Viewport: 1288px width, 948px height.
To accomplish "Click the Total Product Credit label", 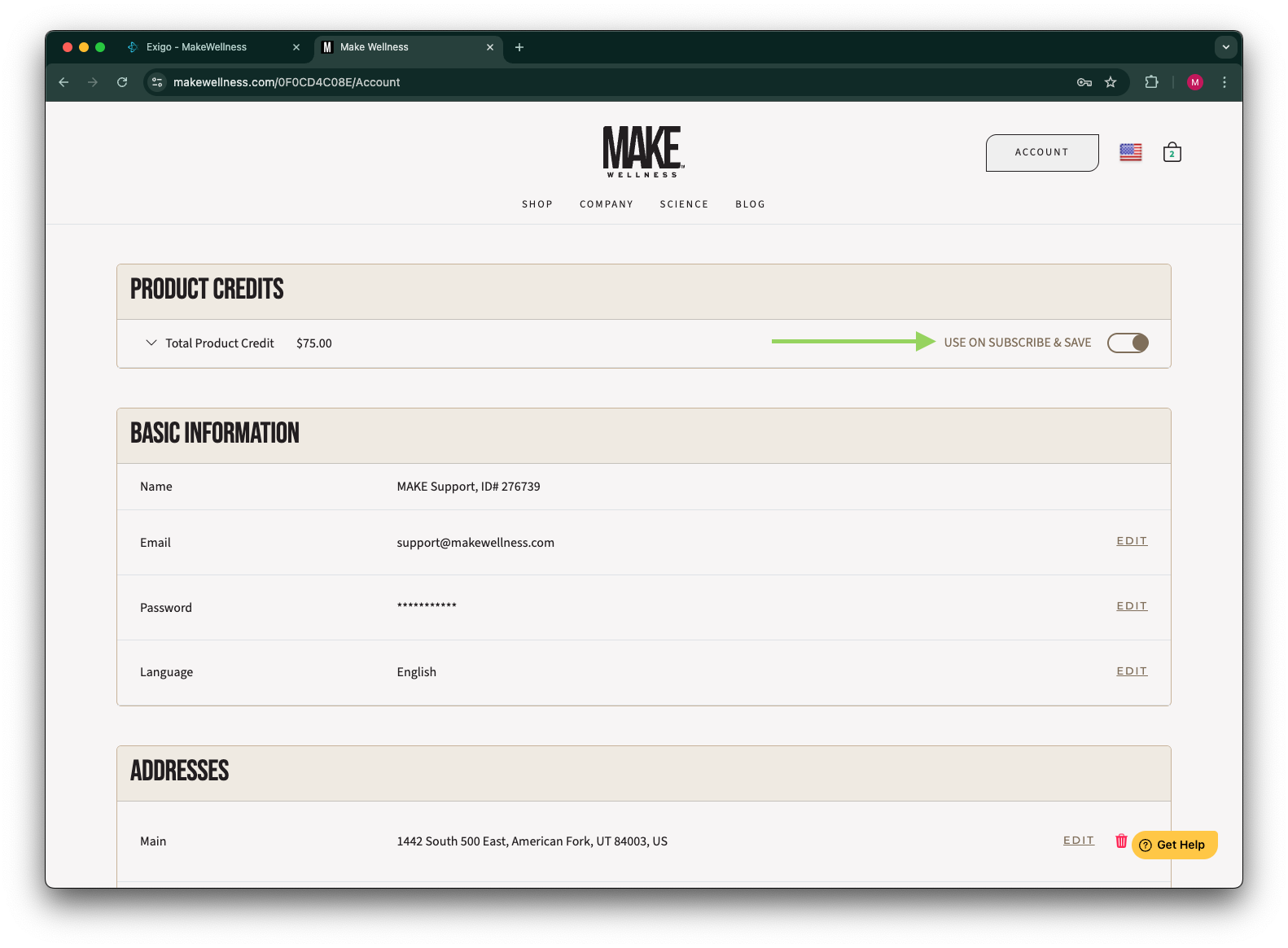I will pyautogui.click(x=220, y=343).
